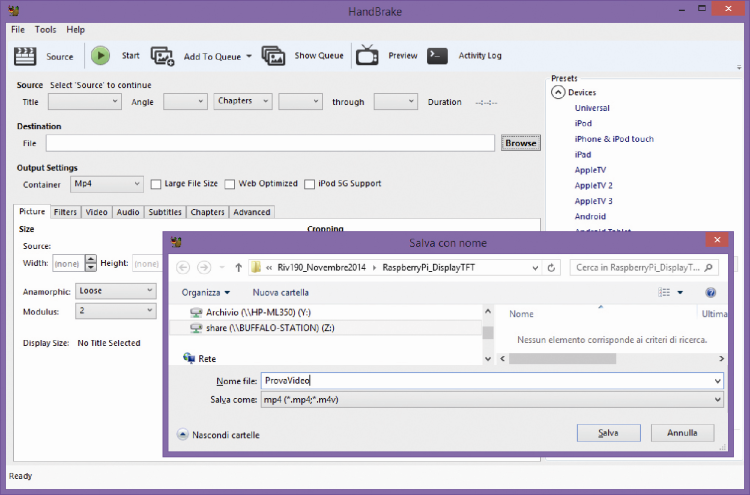Click Nuova cartella
The image size is (750, 495).
pyautogui.click(x=281, y=292)
